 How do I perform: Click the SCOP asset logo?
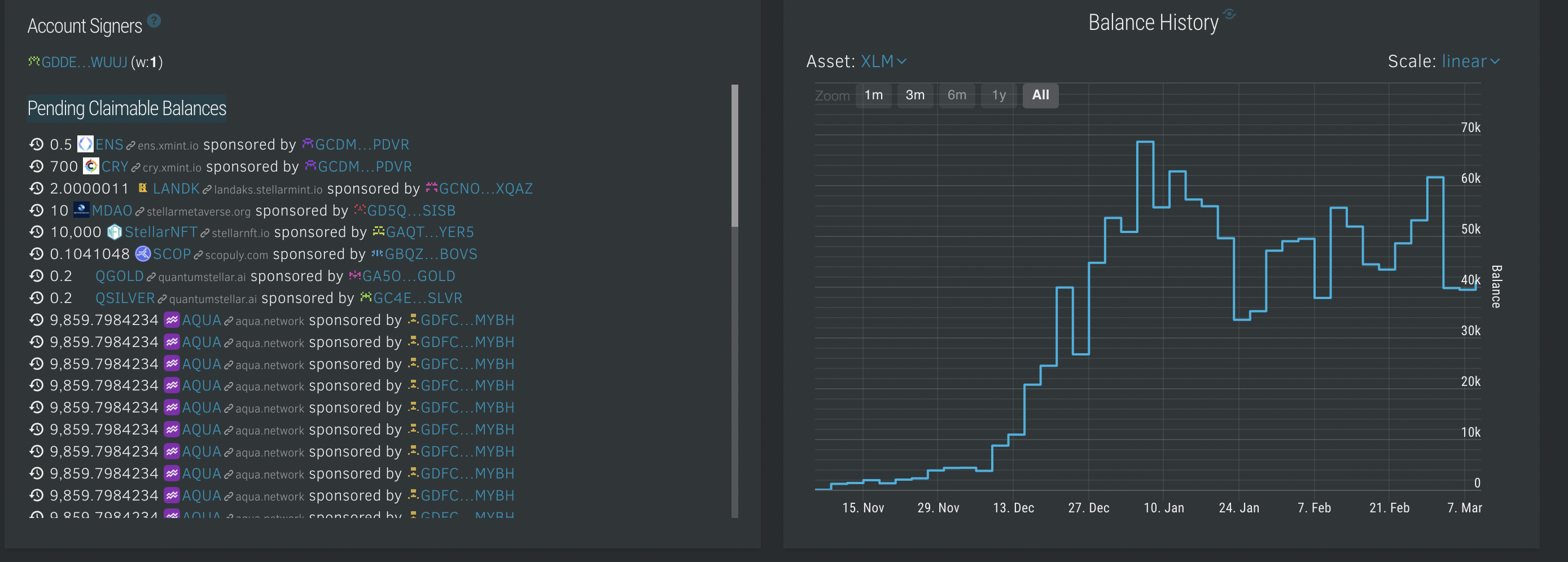pos(142,253)
